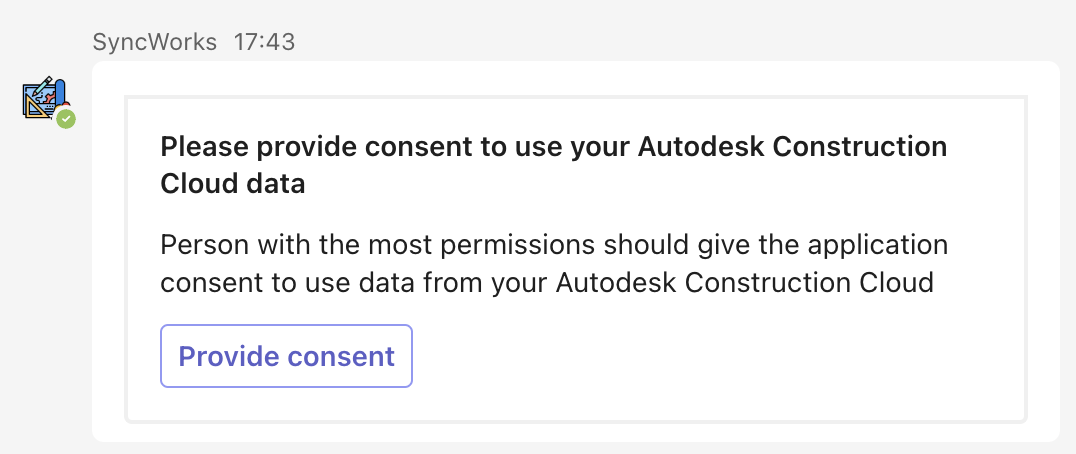Click the blueprint drawing in the avatar

pyautogui.click(x=42, y=98)
